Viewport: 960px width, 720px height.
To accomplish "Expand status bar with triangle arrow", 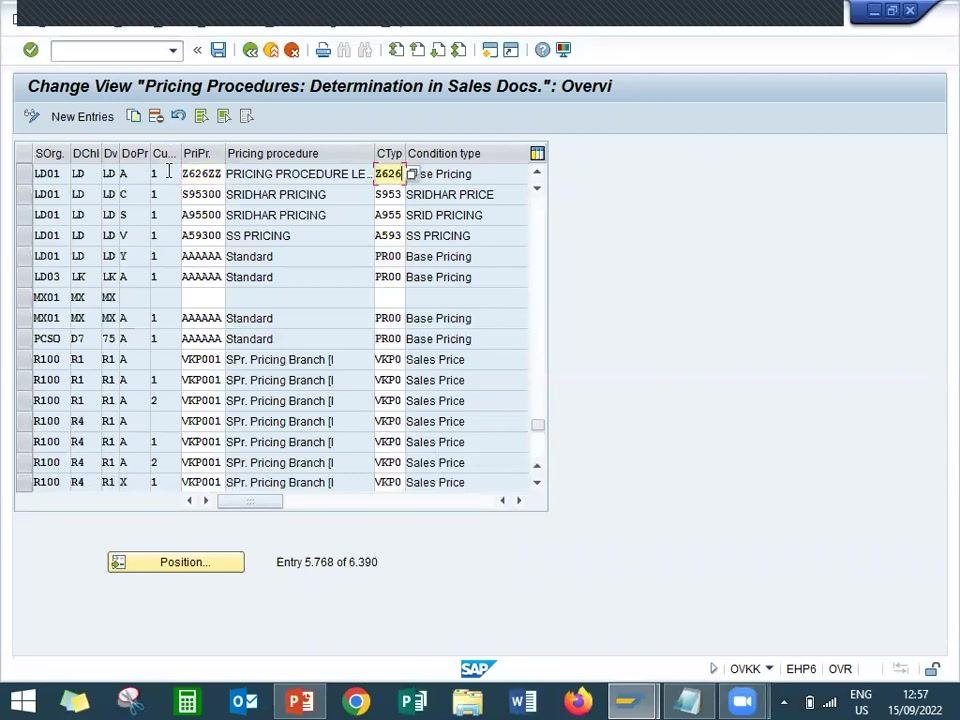I will pos(713,669).
